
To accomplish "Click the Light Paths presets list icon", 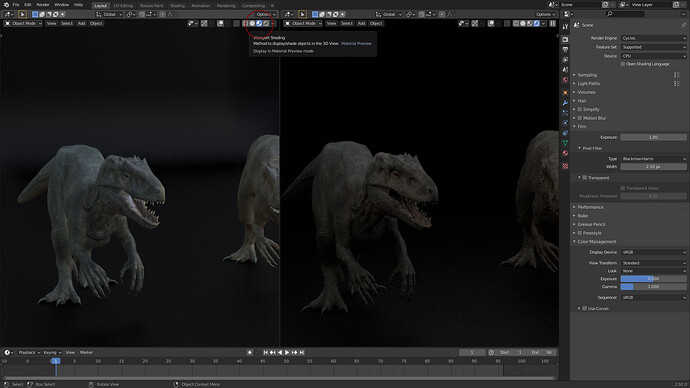I will [x=676, y=84].
